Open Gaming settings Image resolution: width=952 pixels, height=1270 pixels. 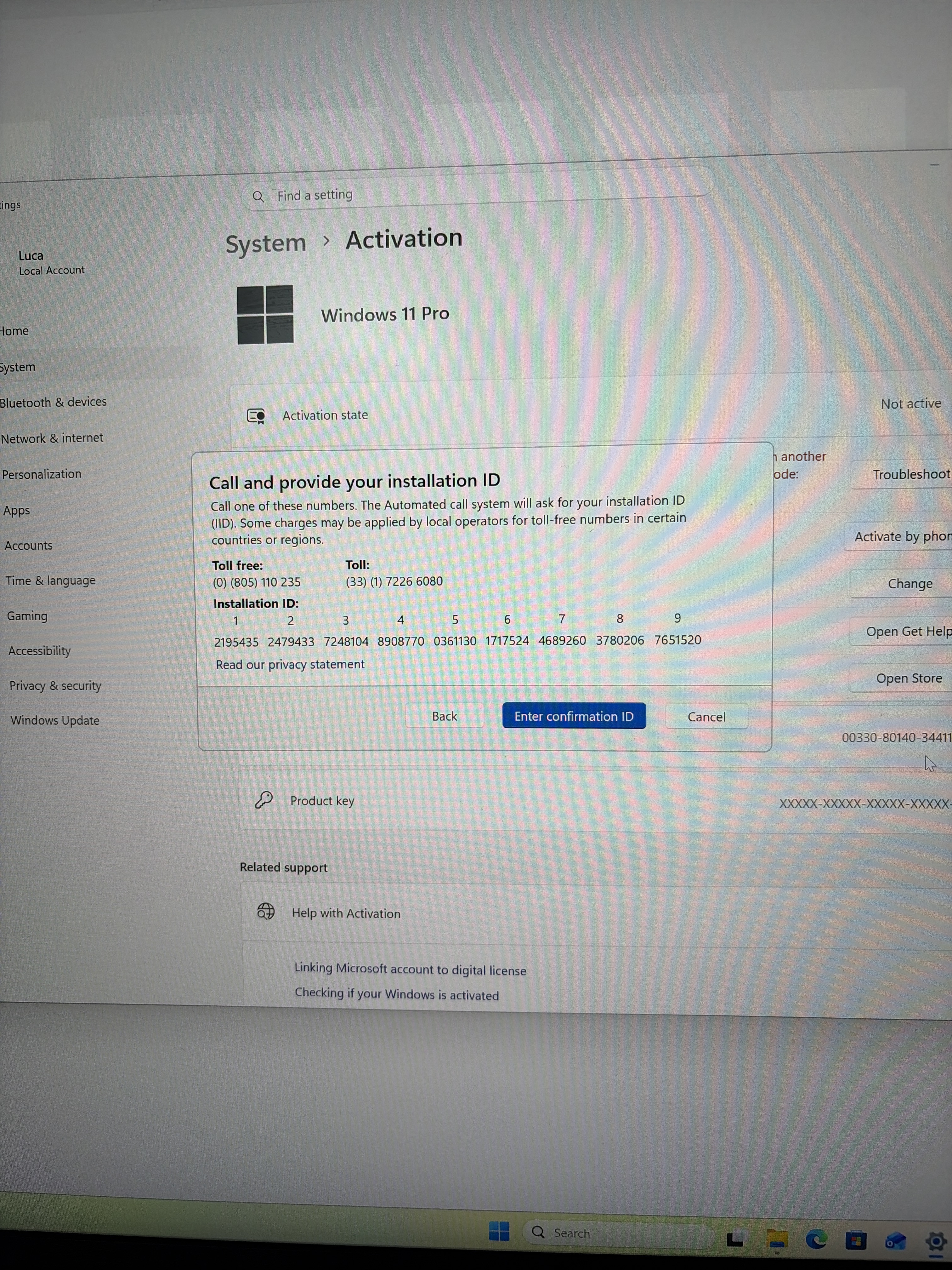(27, 616)
